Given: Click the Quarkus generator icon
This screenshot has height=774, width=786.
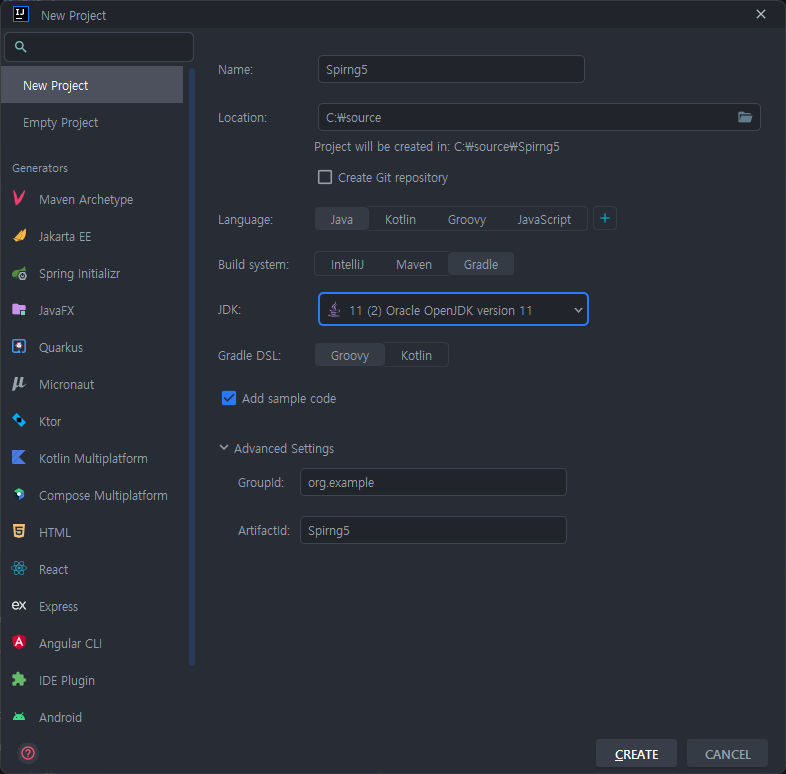Looking at the screenshot, I should click(x=19, y=346).
